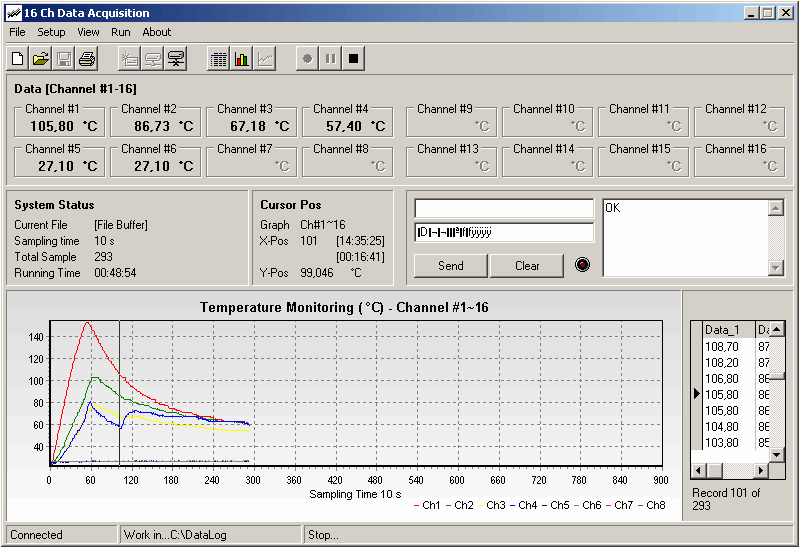Open the Setup menu
The width and height of the screenshot is (800, 548).
(51, 32)
